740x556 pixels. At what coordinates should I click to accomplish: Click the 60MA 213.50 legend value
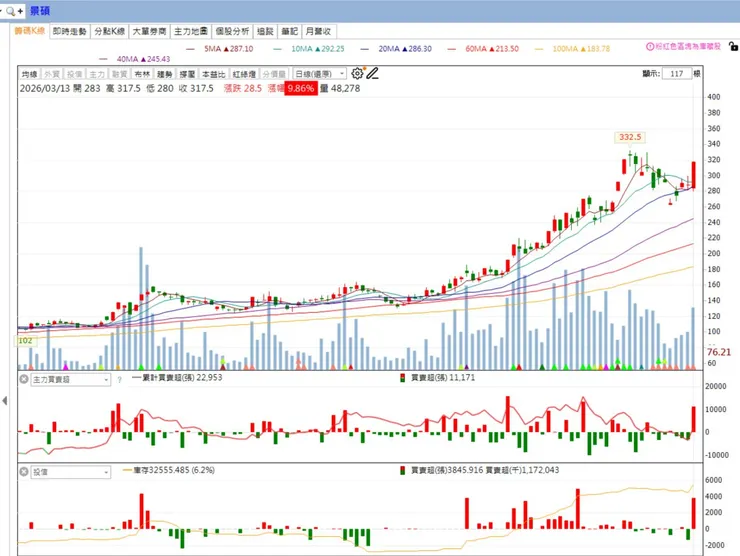(492, 49)
